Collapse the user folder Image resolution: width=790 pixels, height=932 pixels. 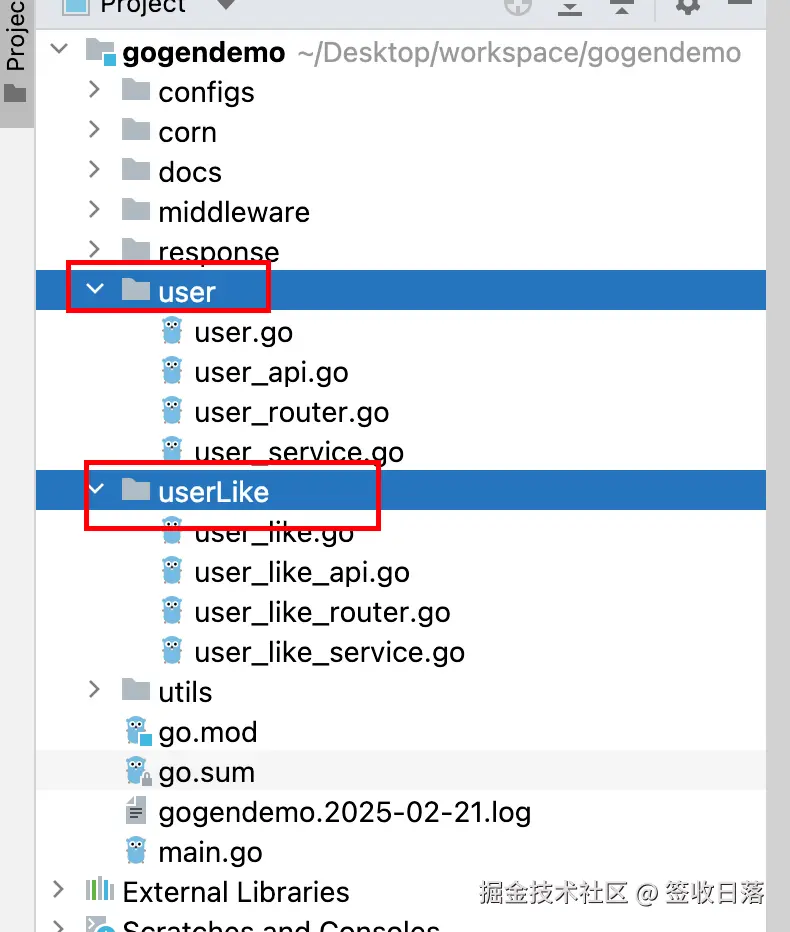pyautogui.click(x=94, y=290)
